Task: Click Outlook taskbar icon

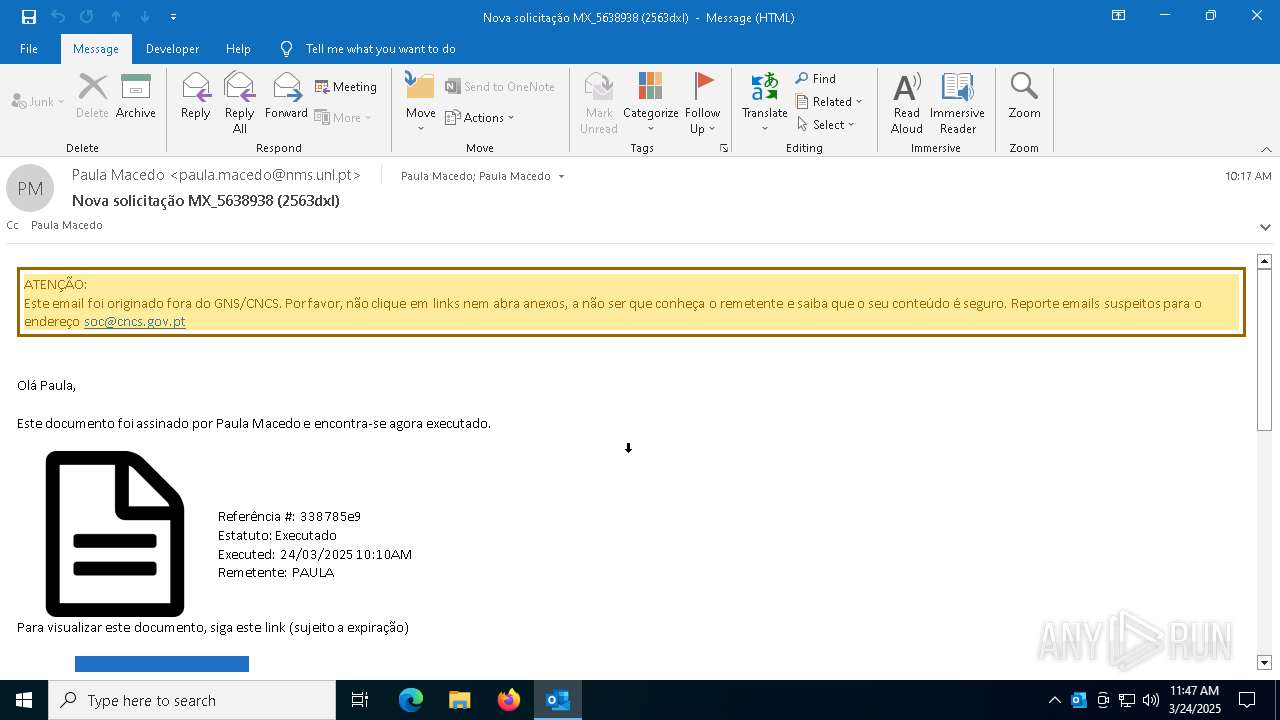Action: click(557, 700)
